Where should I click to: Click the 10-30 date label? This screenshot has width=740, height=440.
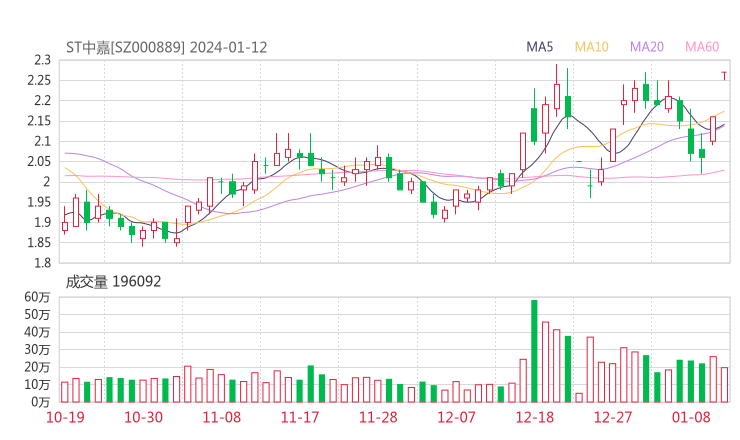(x=143, y=417)
